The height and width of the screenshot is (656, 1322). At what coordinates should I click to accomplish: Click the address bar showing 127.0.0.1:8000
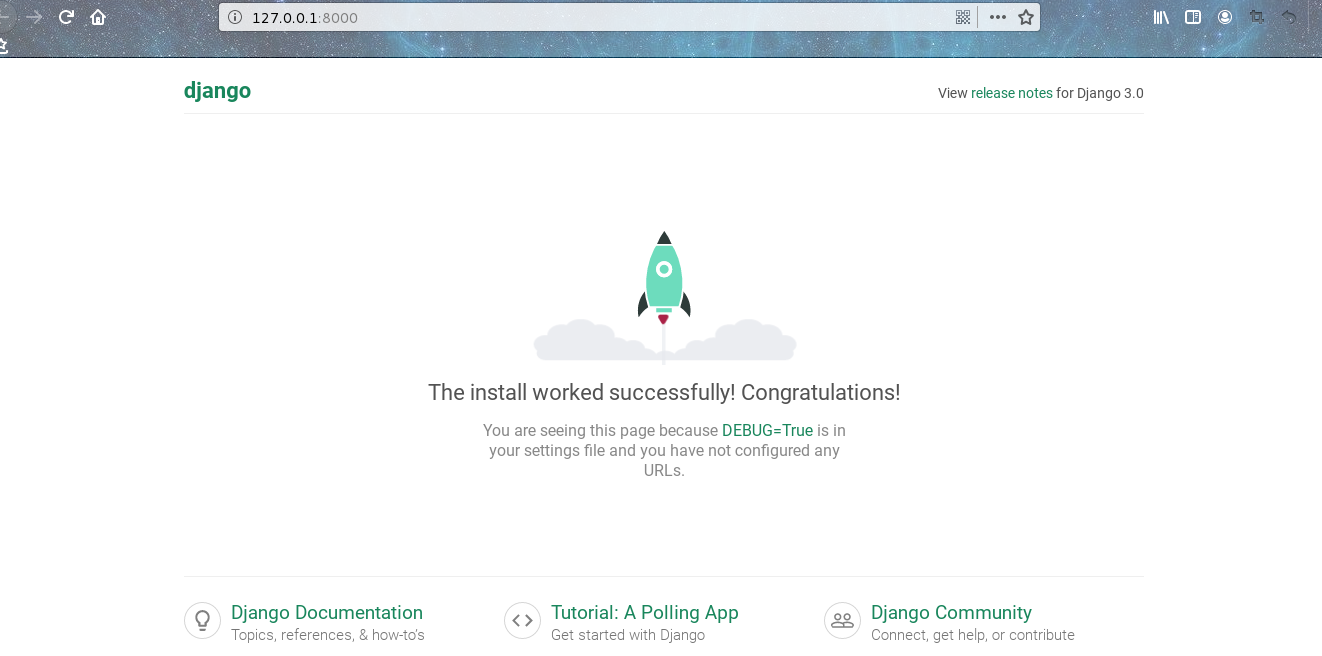(x=629, y=17)
